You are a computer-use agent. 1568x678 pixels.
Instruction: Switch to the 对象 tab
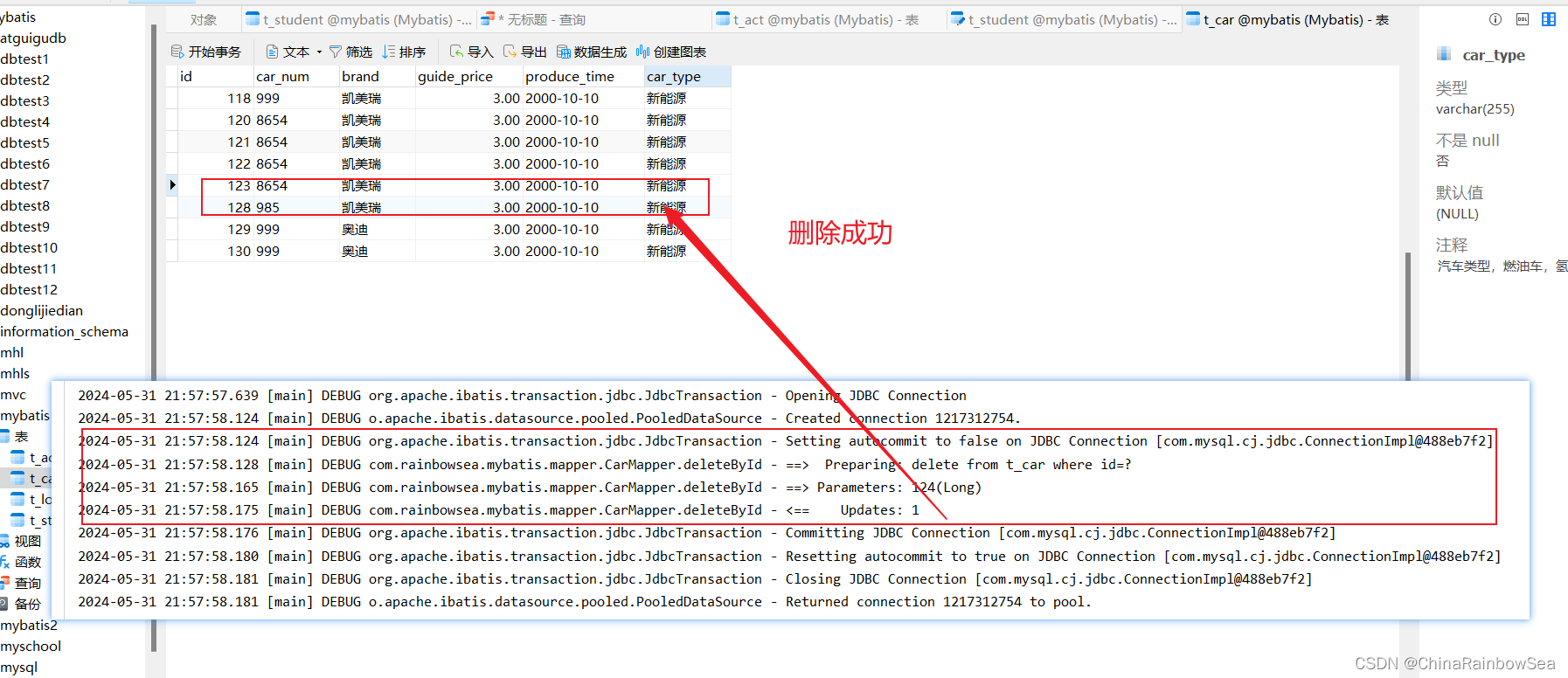(x=204, y=20)
